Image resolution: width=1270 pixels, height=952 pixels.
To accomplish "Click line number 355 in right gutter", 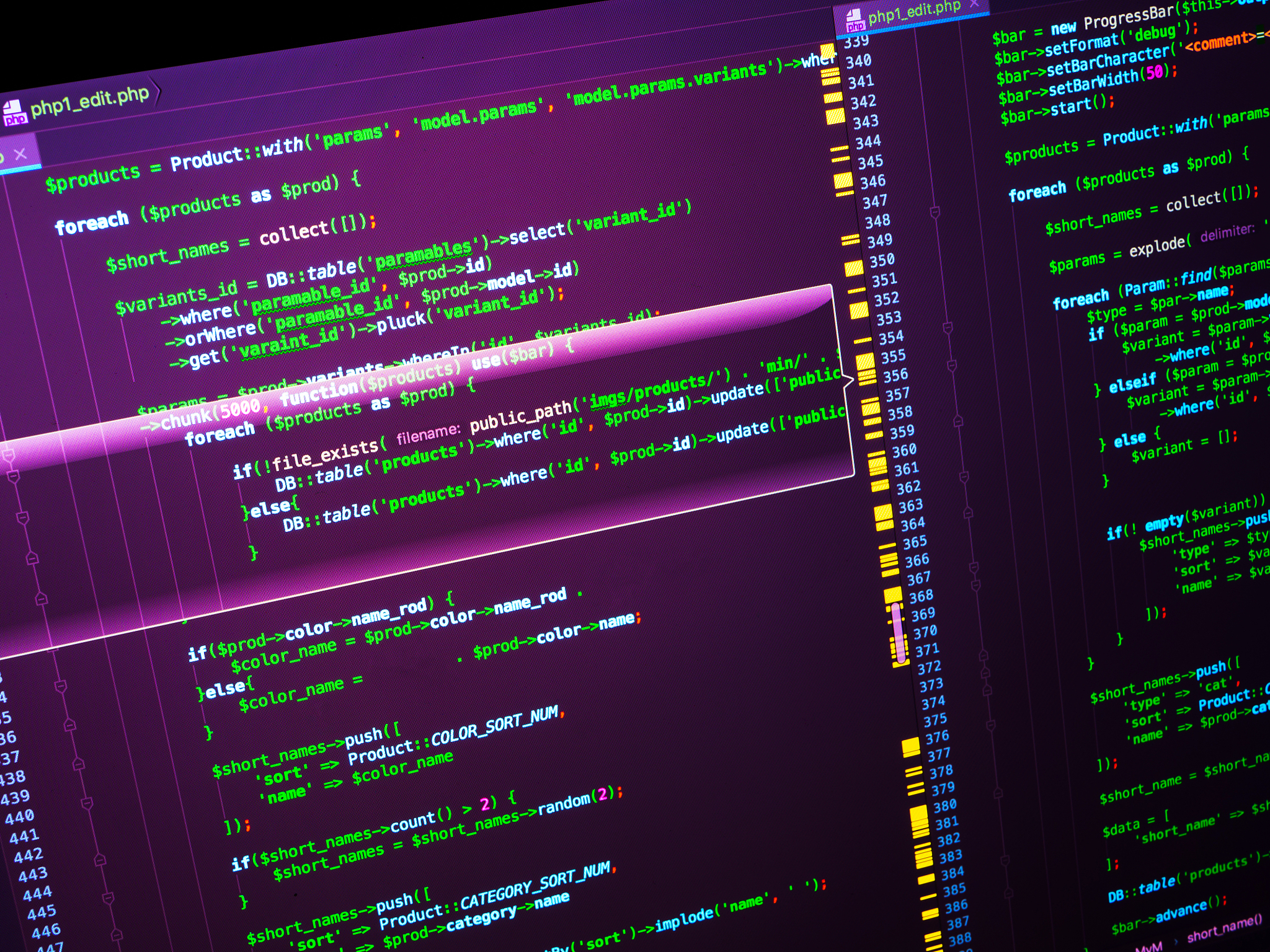I will click(x=894, y=356).
